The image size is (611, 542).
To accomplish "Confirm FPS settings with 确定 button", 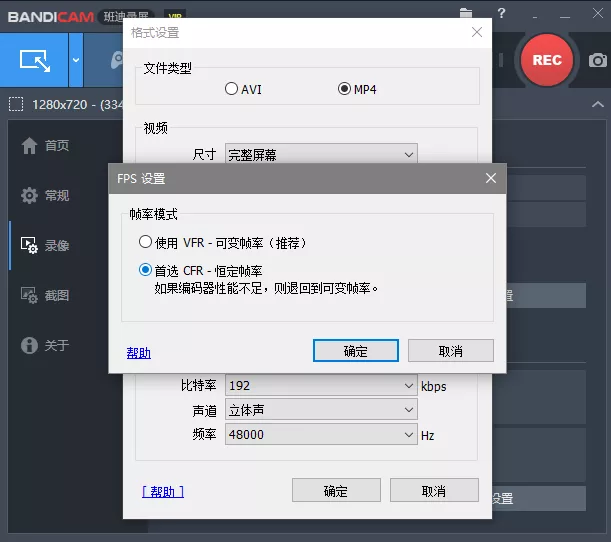I will [x=356, y=351].
